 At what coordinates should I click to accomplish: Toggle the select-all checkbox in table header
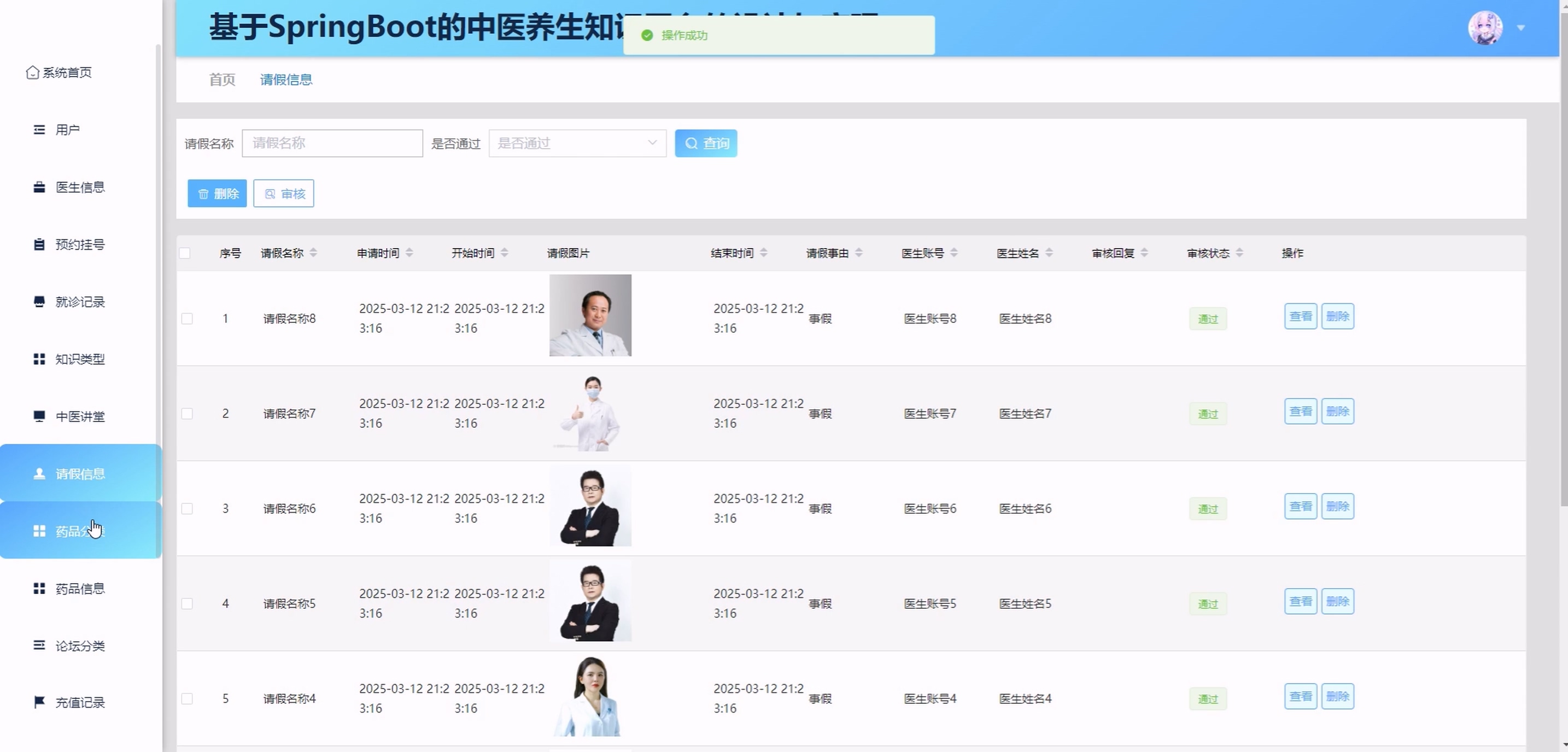[x=185, y=253]
